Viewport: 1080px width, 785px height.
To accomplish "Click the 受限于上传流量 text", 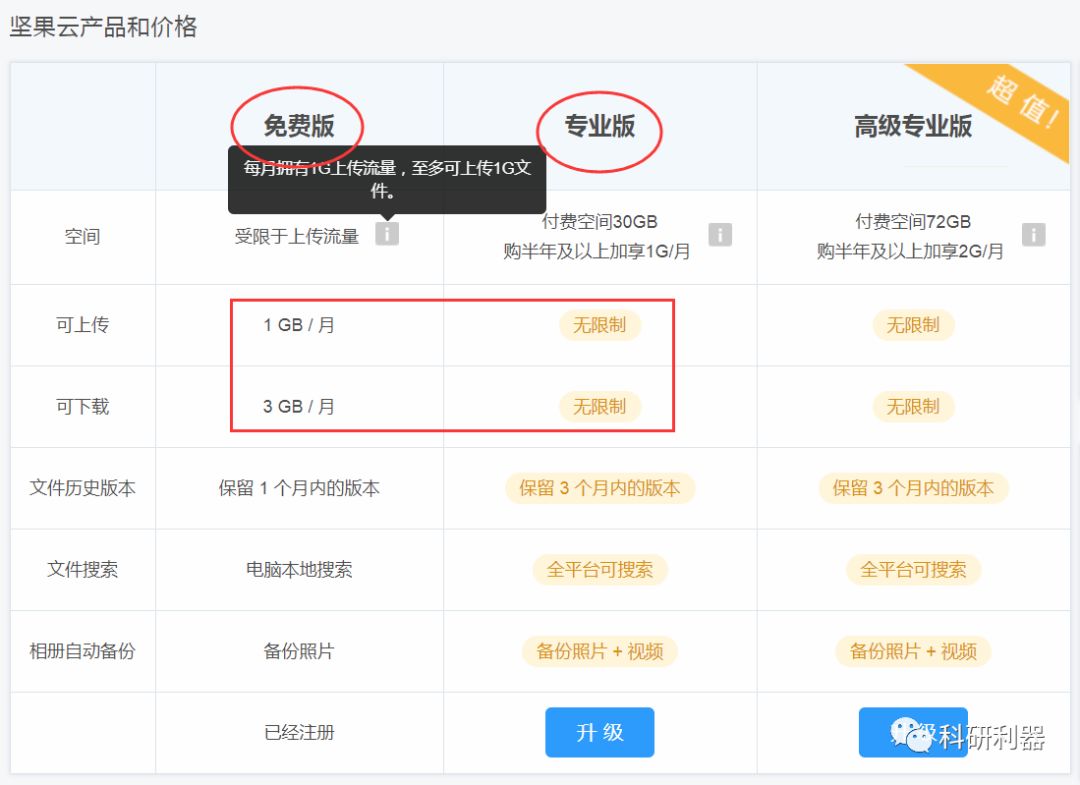I will pyautogui.click(x=297, y=236).
